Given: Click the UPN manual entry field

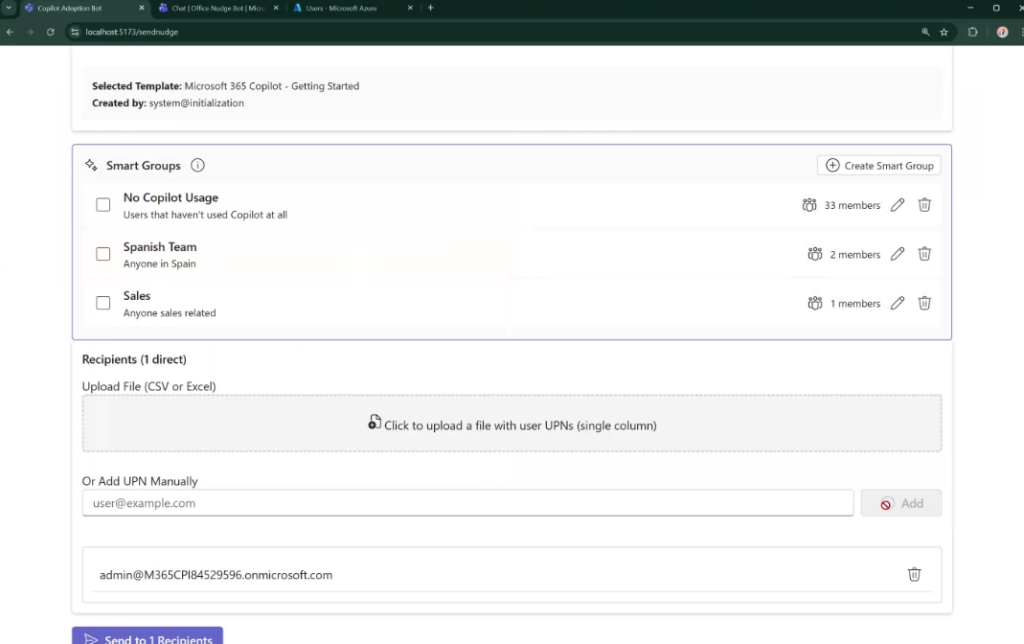Looking at the screenshot, I should (x=467, y=503).
